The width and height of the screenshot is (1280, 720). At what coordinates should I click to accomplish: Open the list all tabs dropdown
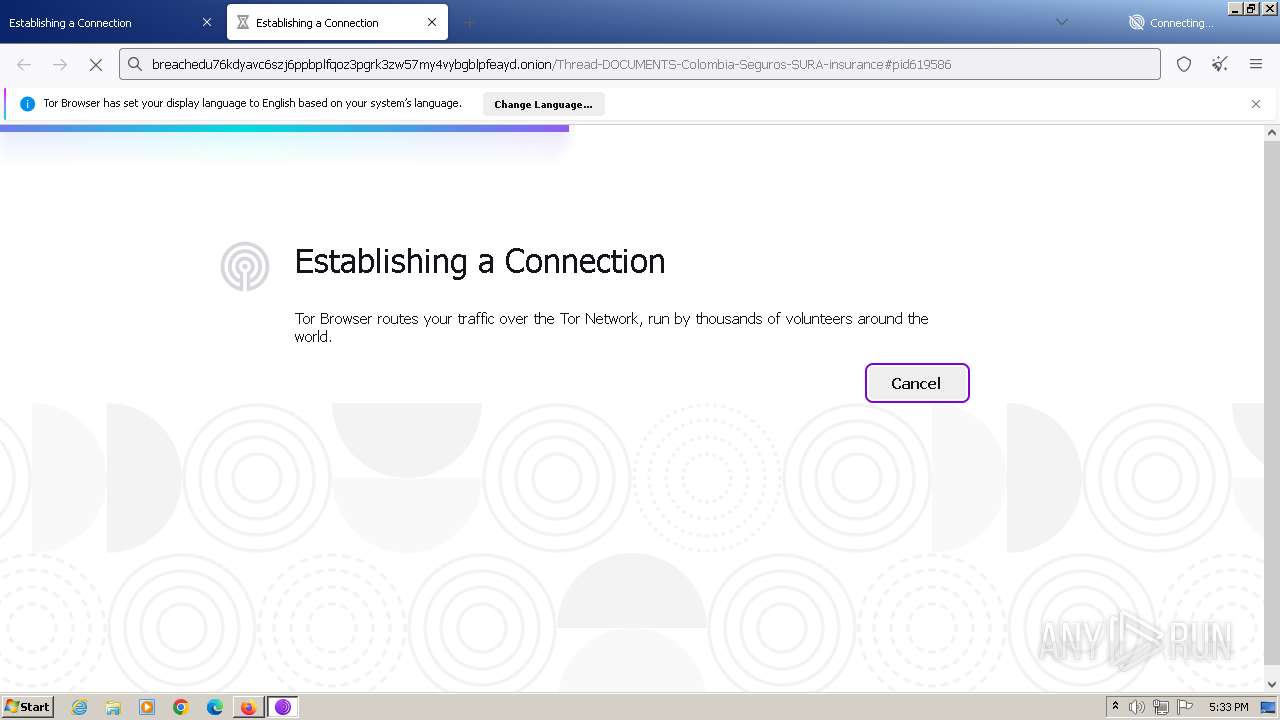(x=1062, y=22)
